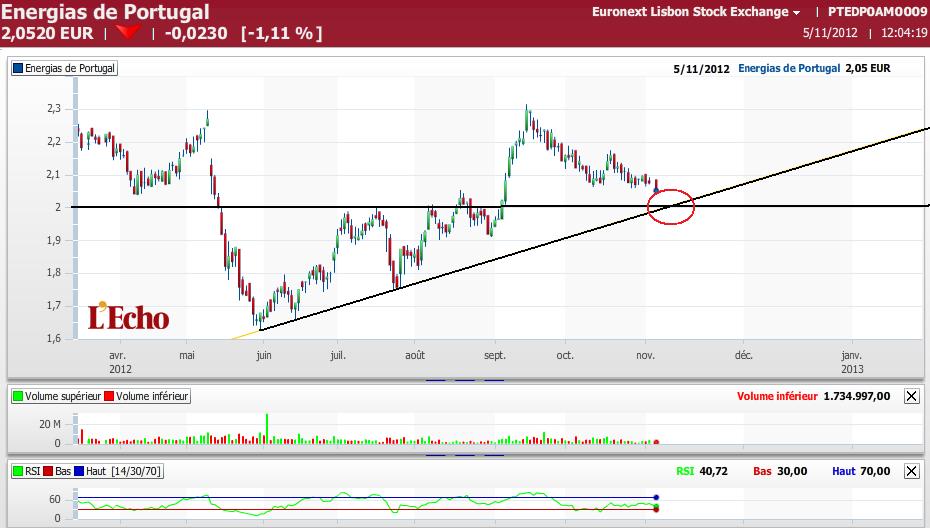Click the splitter handle between volume and RSI panels
The image size is (930, 528).
[464, 456]
